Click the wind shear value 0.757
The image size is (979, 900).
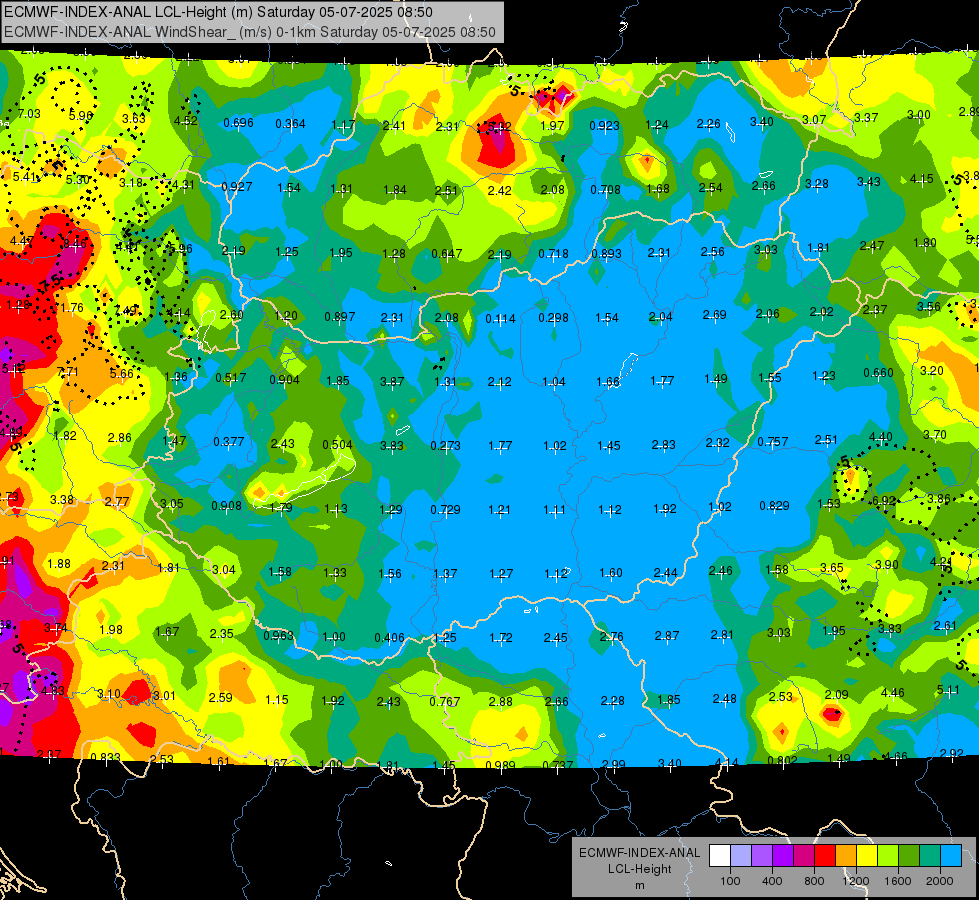(773, 442)
